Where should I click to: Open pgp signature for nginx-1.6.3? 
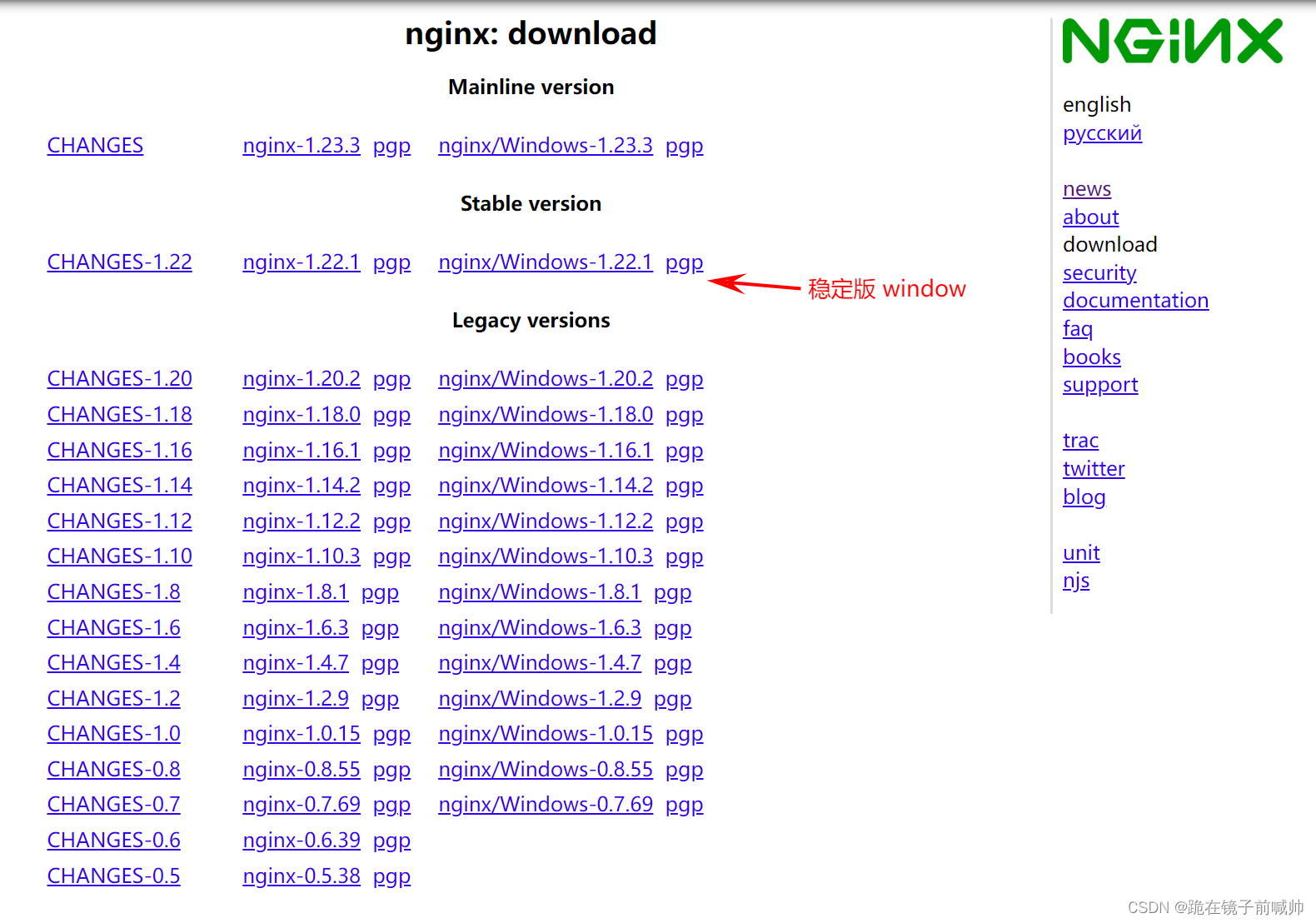coord(380,629)
